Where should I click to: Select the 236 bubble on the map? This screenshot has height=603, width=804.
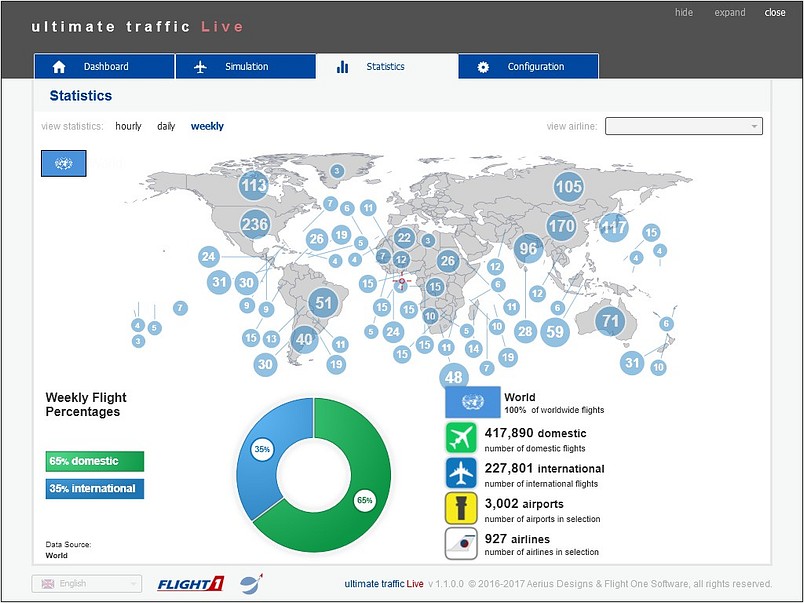coord(255,224)
